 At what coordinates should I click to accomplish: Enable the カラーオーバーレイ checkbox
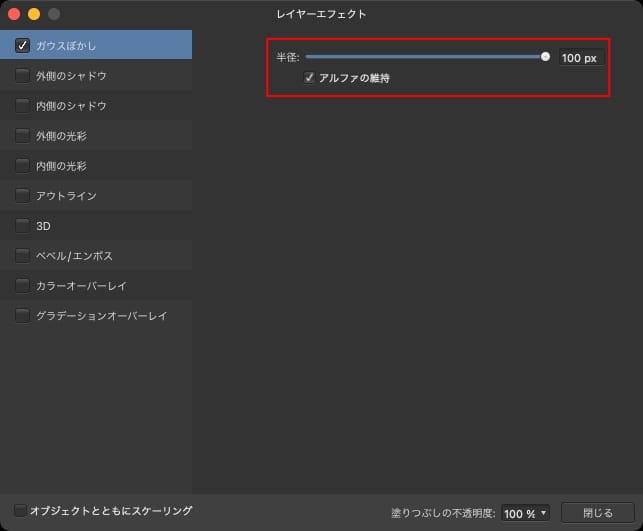(x=22, y=285)
